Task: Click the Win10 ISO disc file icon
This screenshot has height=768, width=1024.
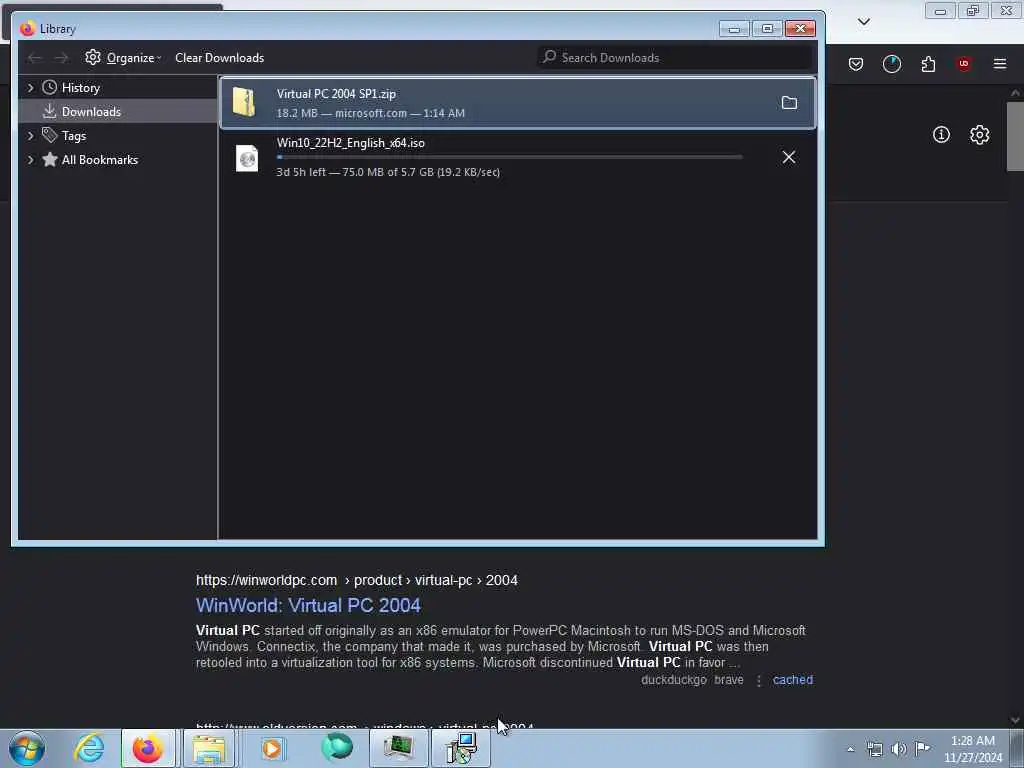Action: pyautogui.click(x=247, y=158)
